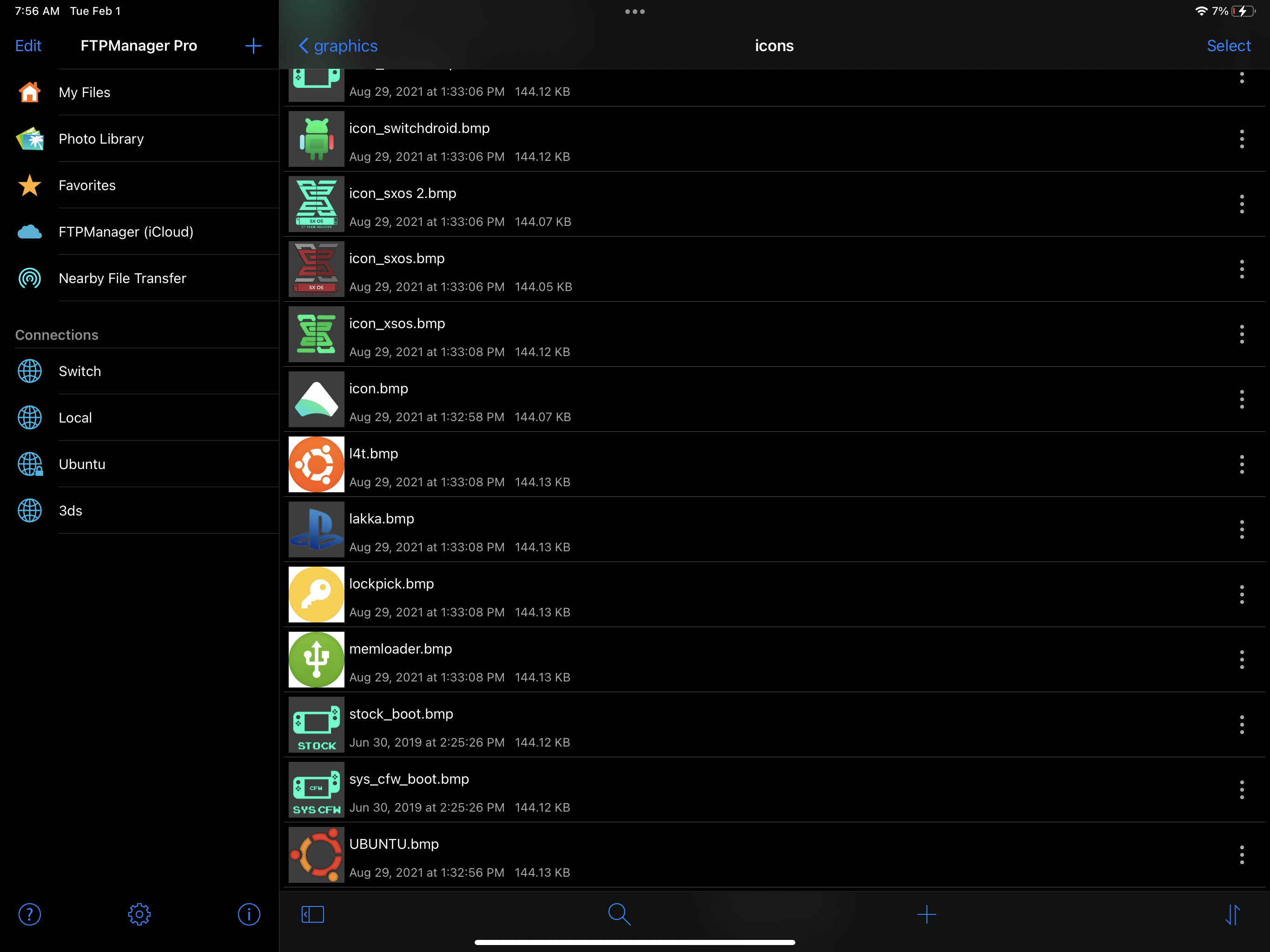Image resolution: width=1270 pixels, height=952 pixels.
Task: Select the file name stock_boot.bmp
Action: [401, 714]
